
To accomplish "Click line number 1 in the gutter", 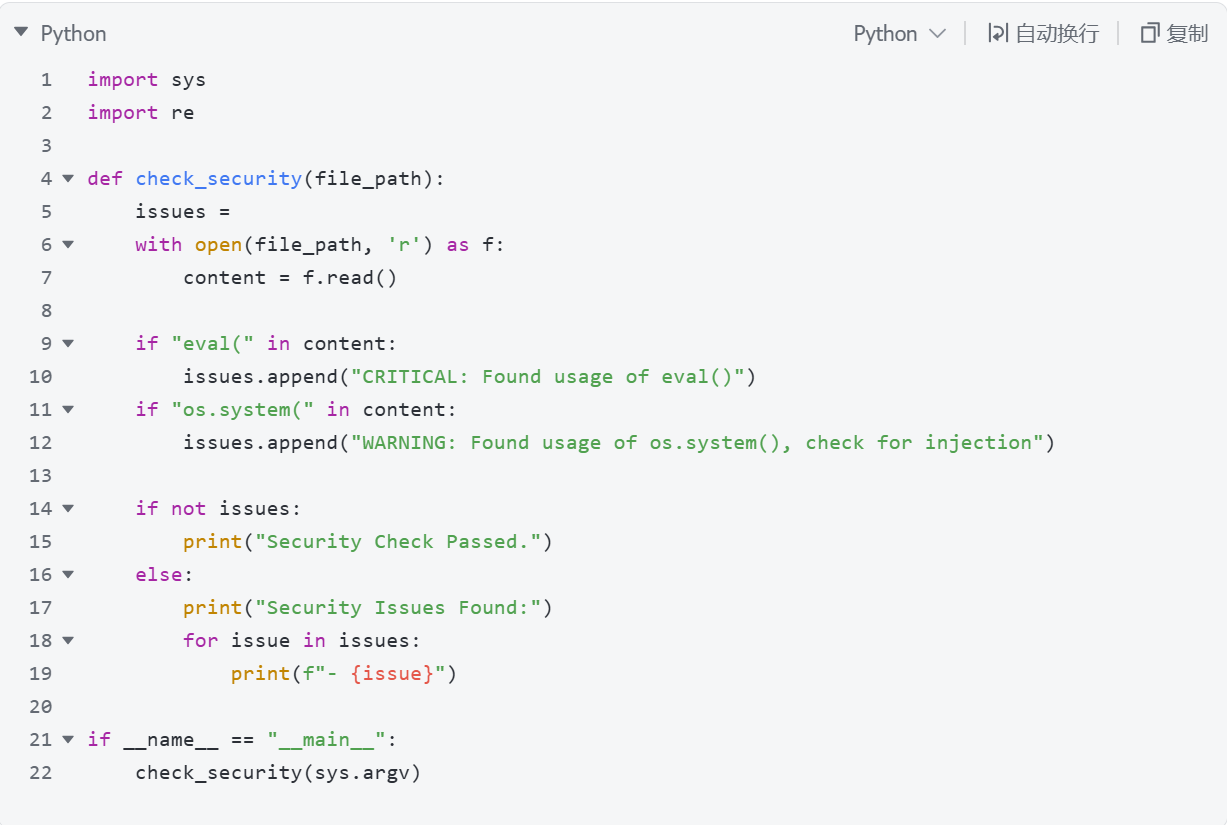I will (46, 80).
